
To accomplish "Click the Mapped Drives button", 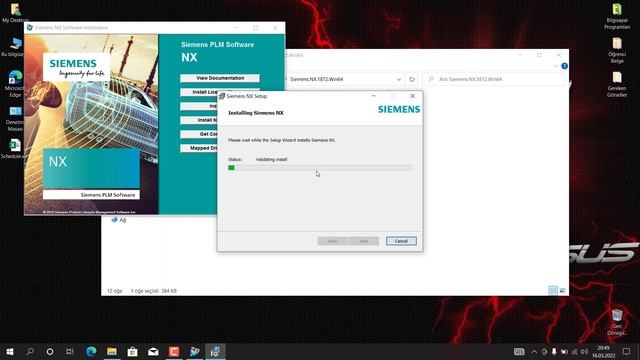I will tap(199, 148).
